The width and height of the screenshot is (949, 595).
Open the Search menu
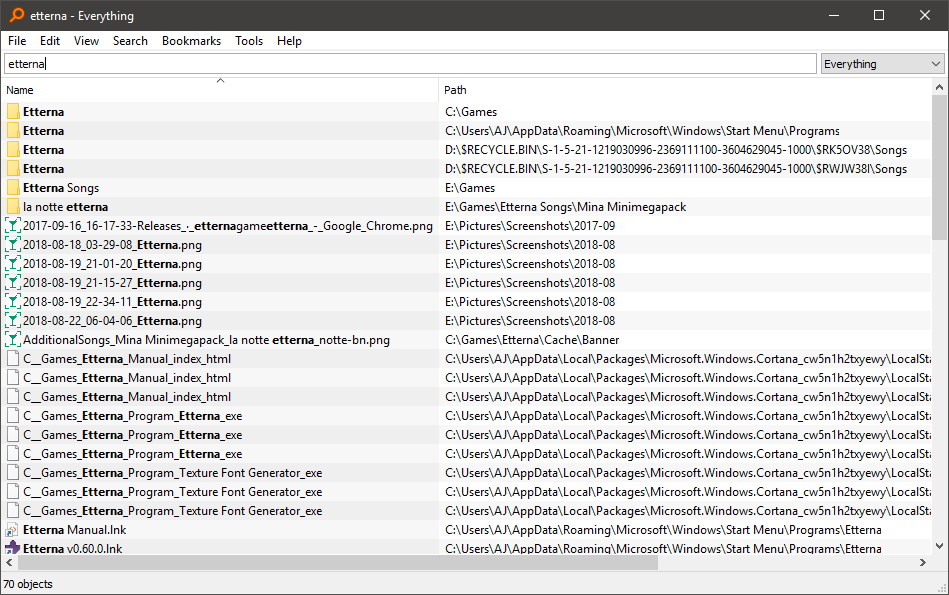[130, 41]
